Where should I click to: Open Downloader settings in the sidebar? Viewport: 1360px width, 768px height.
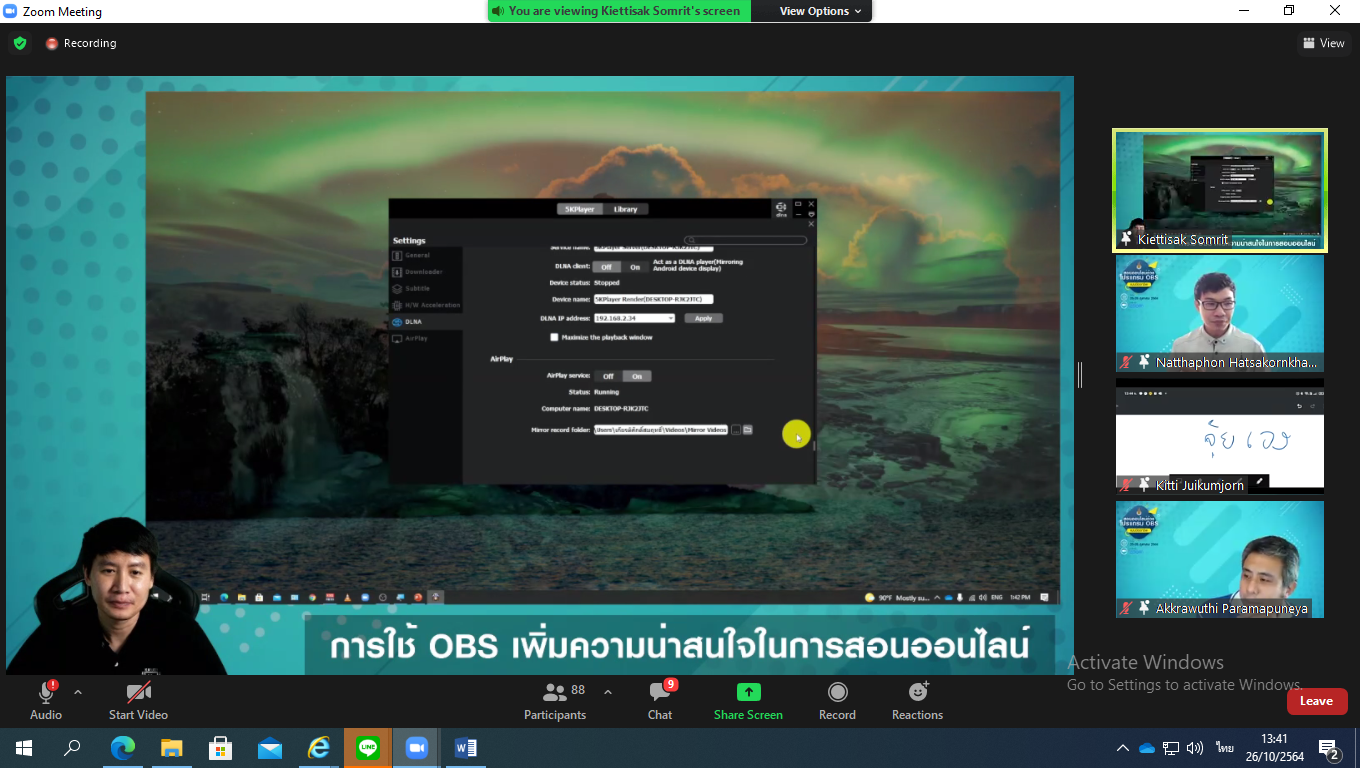tap(426, 272)
